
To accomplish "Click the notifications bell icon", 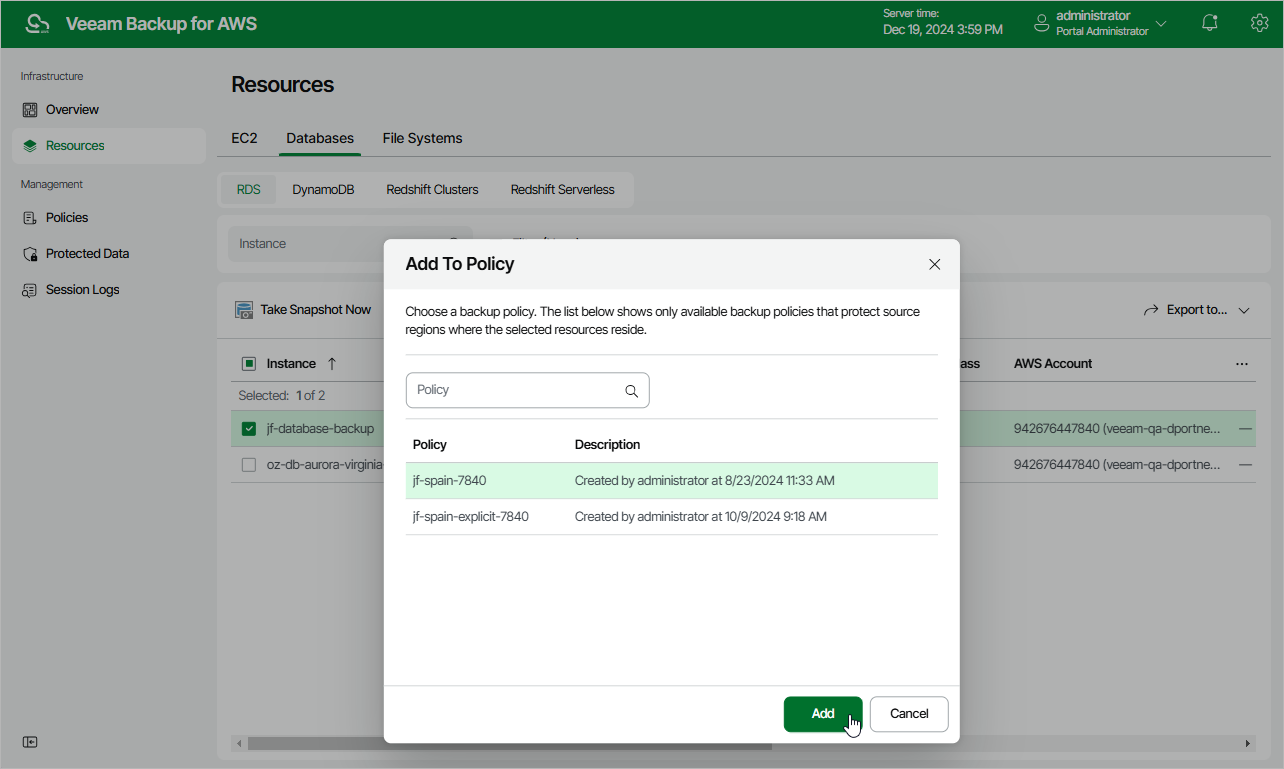I will 1210,23.
